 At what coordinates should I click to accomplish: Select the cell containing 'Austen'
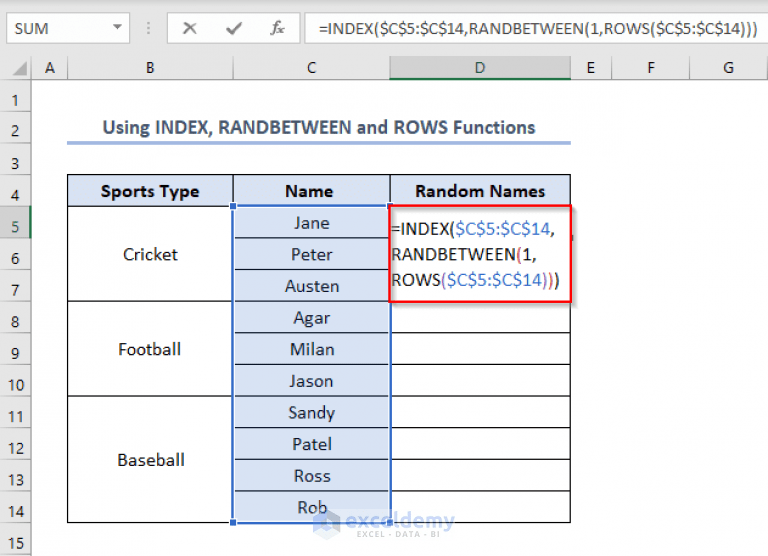point(312,286)
